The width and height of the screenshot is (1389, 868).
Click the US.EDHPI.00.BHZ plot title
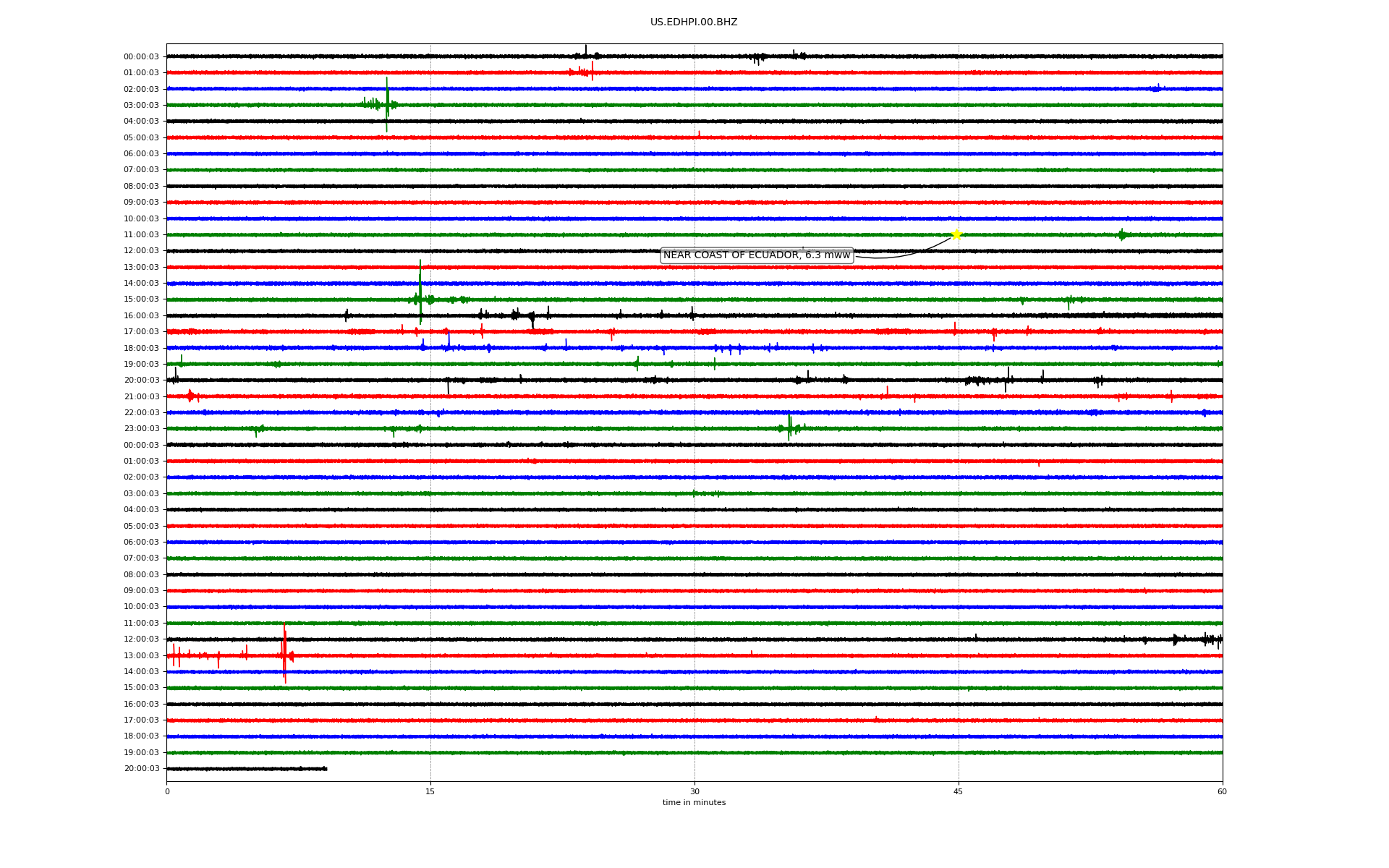click(694, 22)
